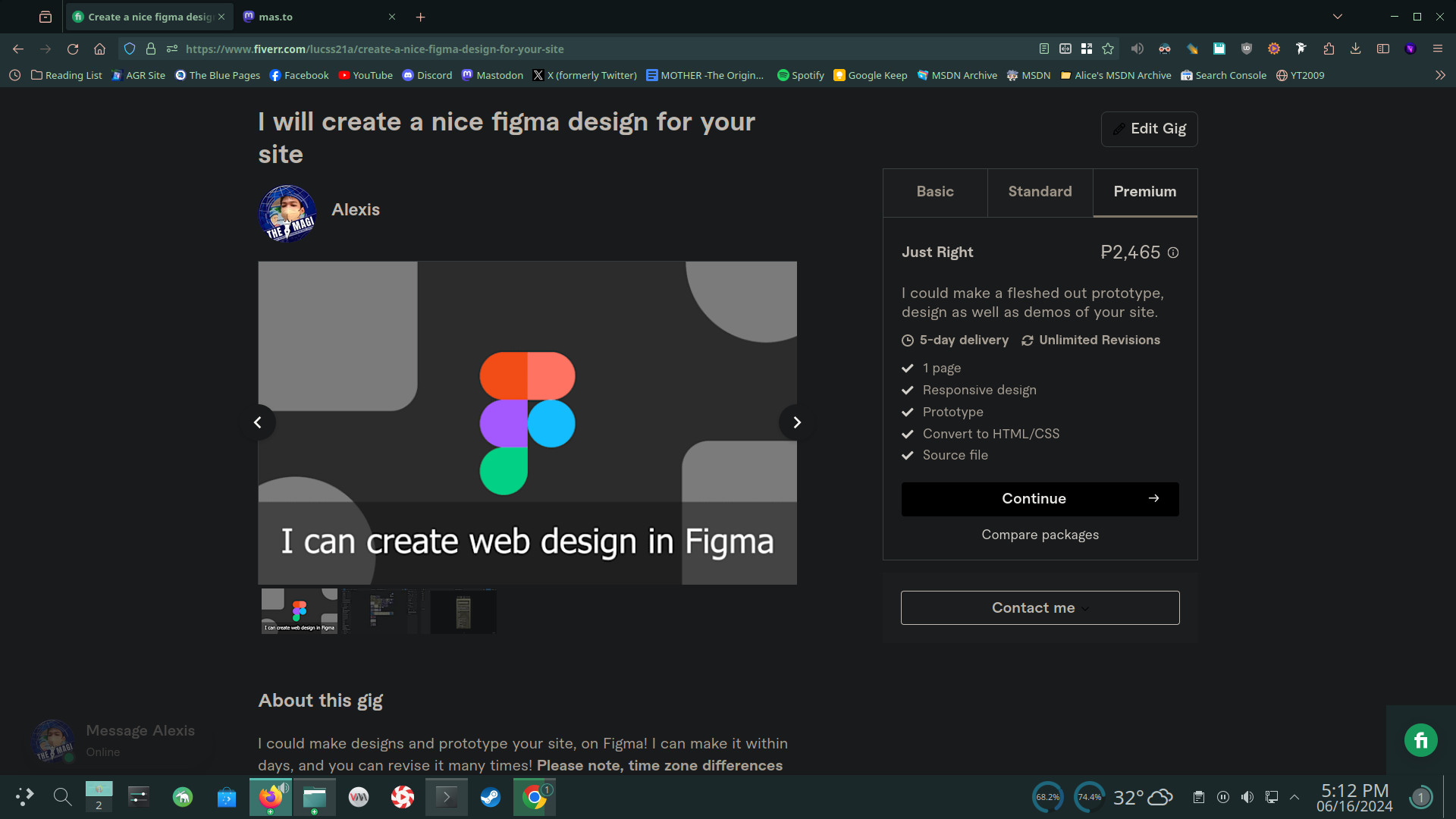Screen dimensions: 1456x819
Task: Open Compare packages link
Action: click(x=1040, y=535)
